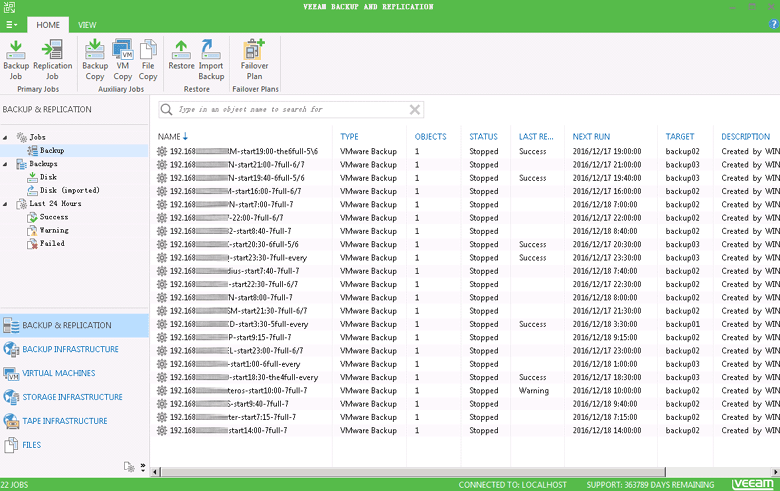Viewport: 780px width, 491px height.
Task: Sort by TYPE column header
Action: [349, 136]
